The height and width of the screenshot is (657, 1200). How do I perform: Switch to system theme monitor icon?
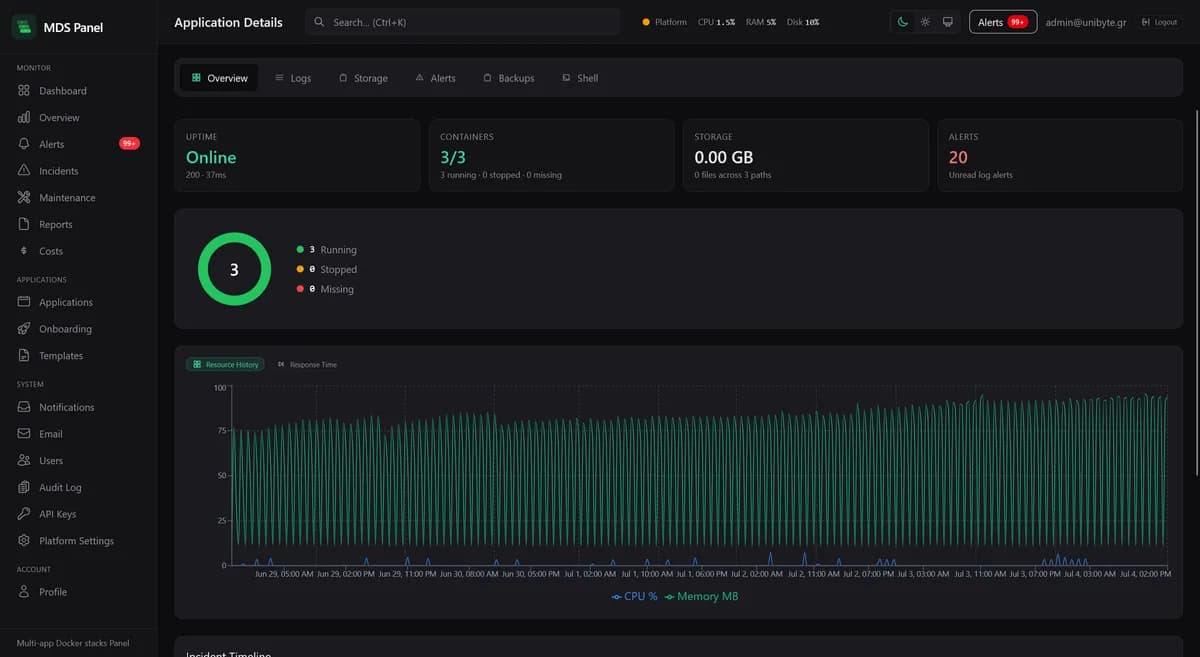tap(948, 22)
